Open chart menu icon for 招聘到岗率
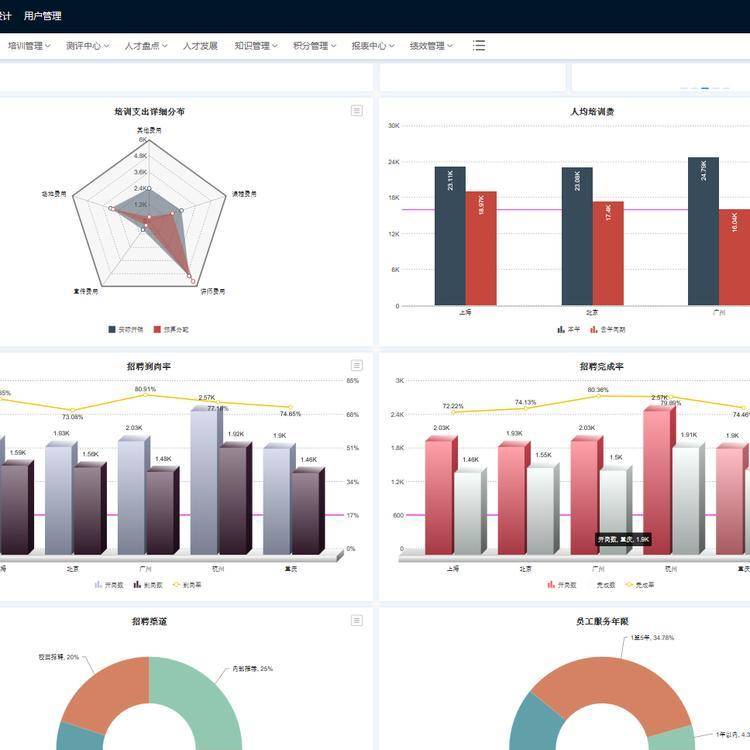Image resolution: width=750 pixels, height=750 pixels. point(357,366)
